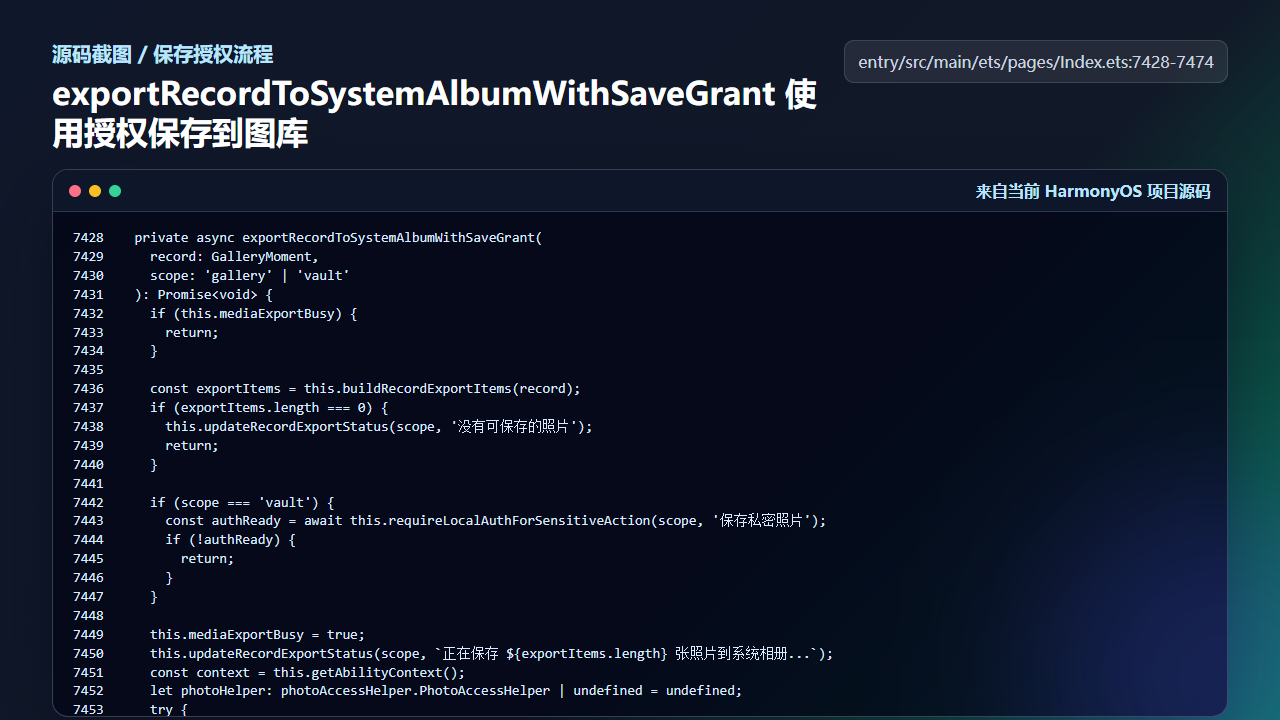The width and height of the screenshot is (1280, 720).
Task: Click line number 7439
Action: (88, 446)
